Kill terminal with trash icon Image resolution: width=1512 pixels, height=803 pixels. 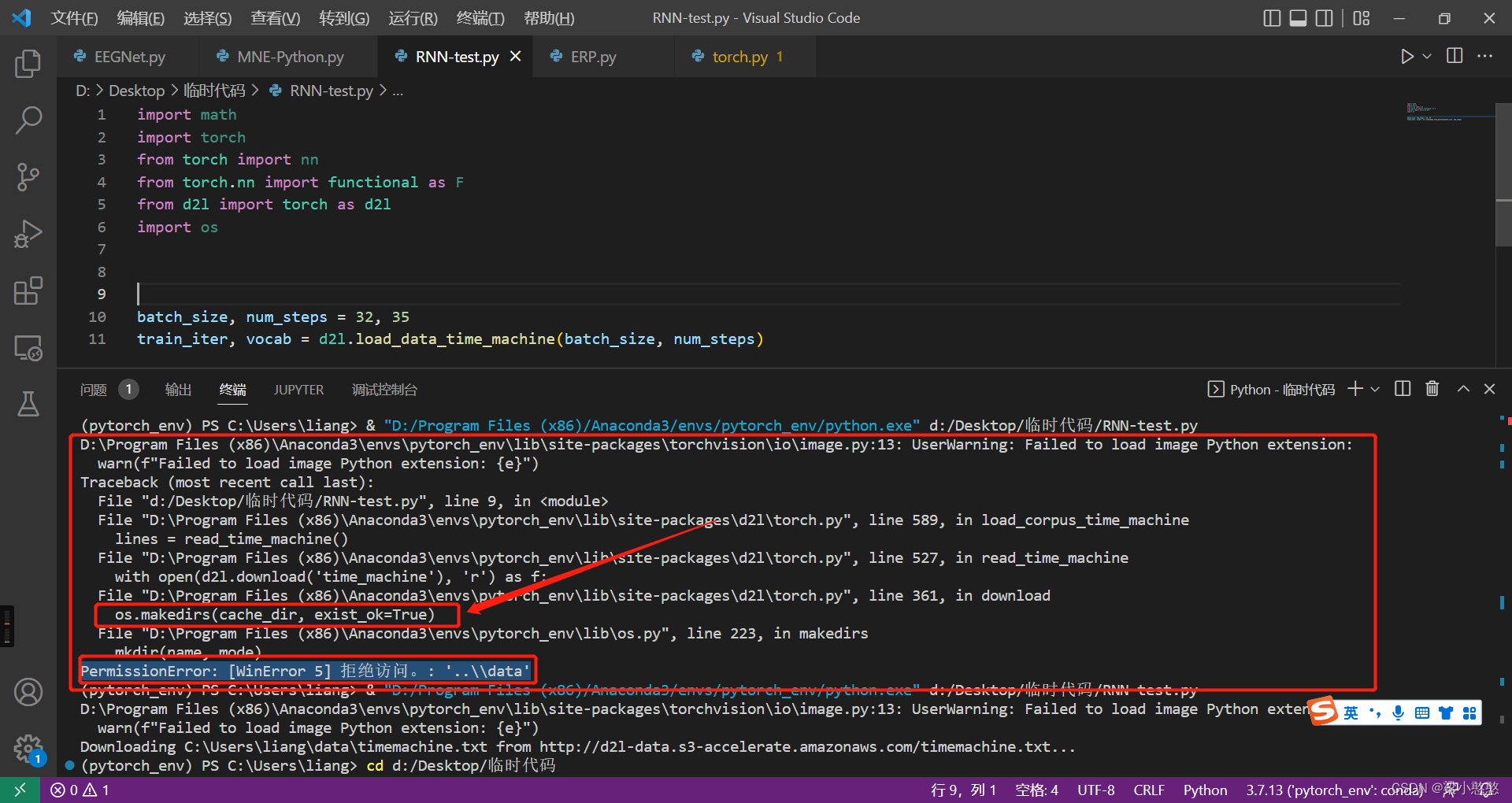(x=1432, y=388)
